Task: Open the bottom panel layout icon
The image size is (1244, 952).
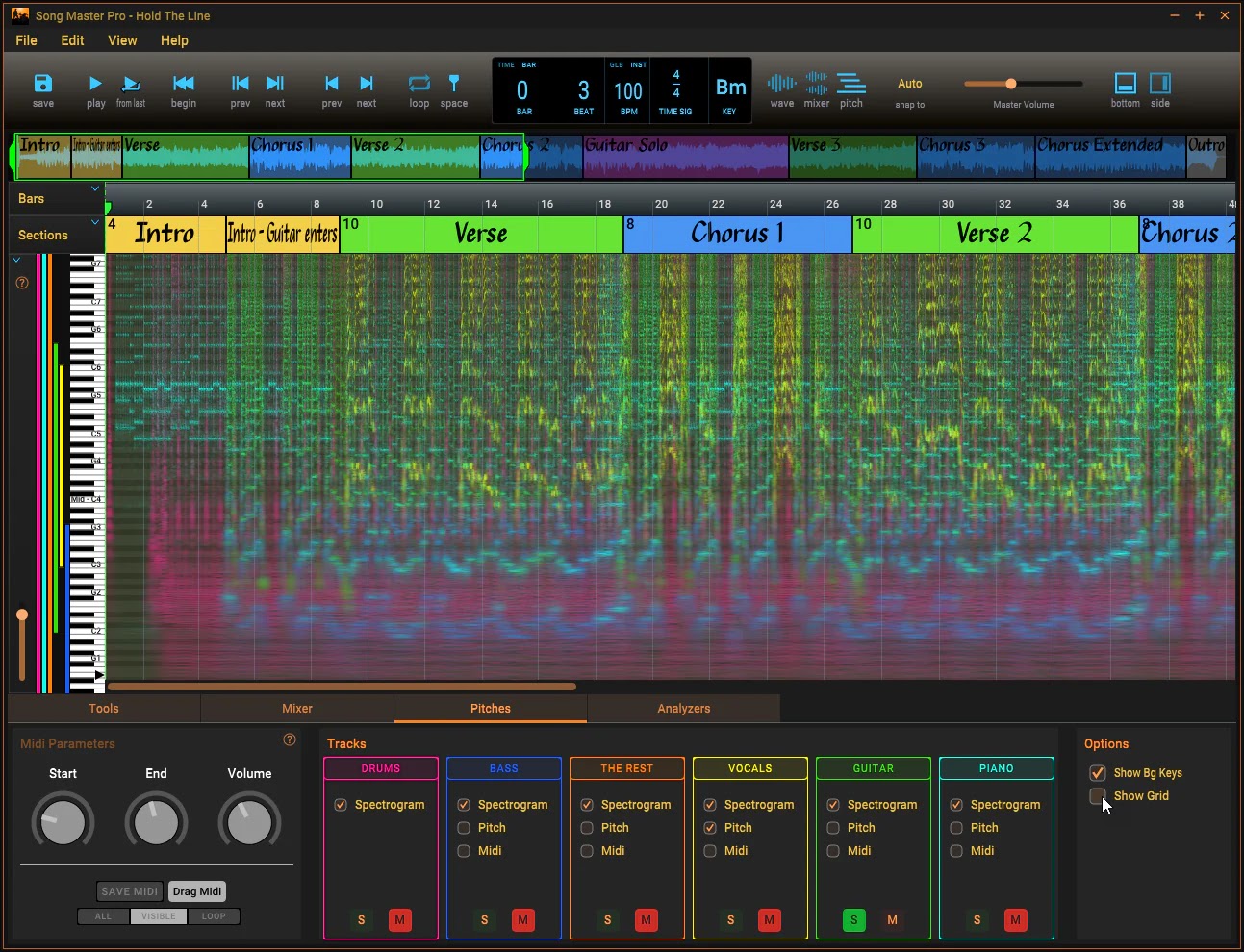Action: tap(1125, 88)
